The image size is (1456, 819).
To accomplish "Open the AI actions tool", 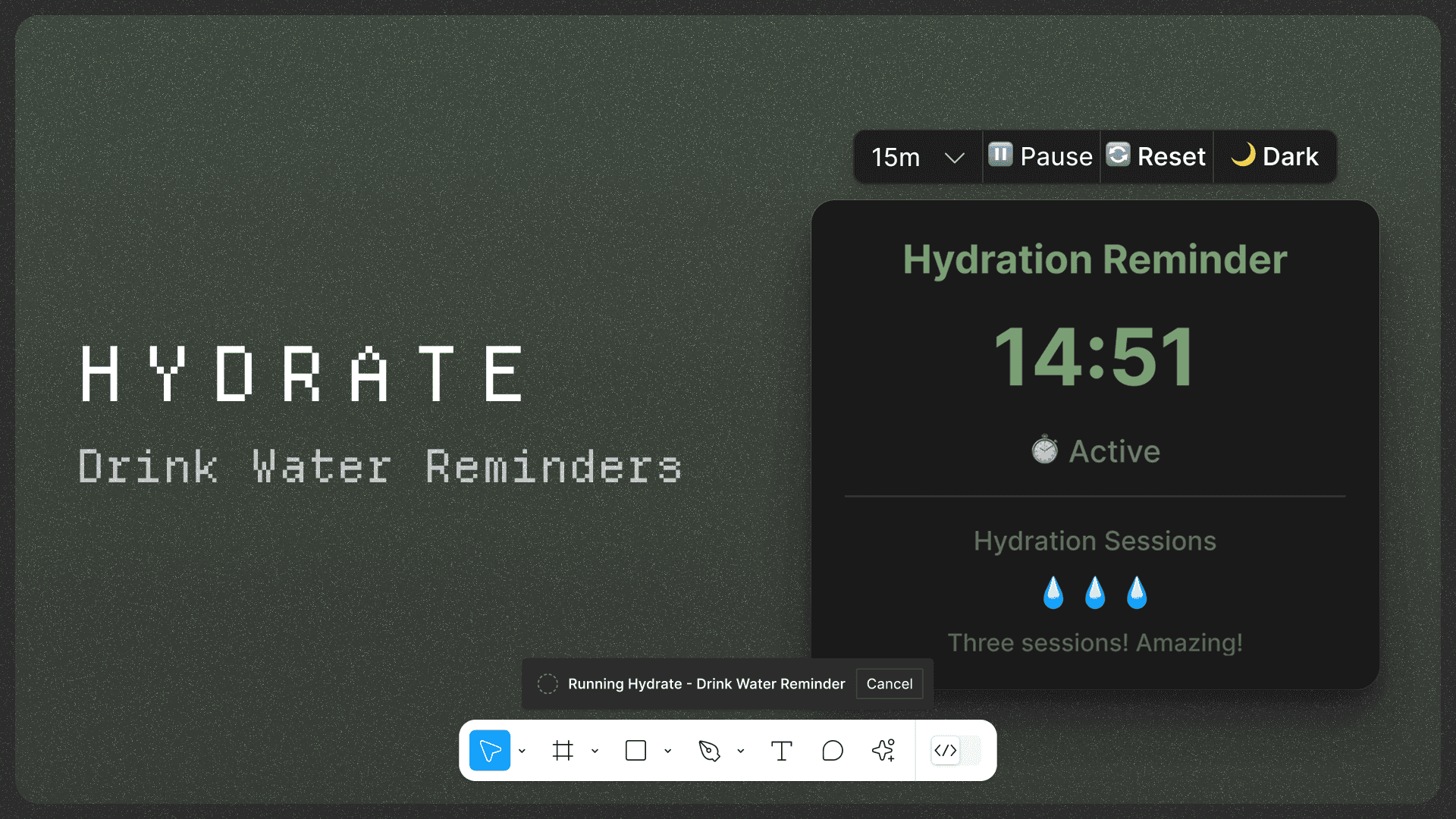I will pyautogui.click(x=882, y=751).
